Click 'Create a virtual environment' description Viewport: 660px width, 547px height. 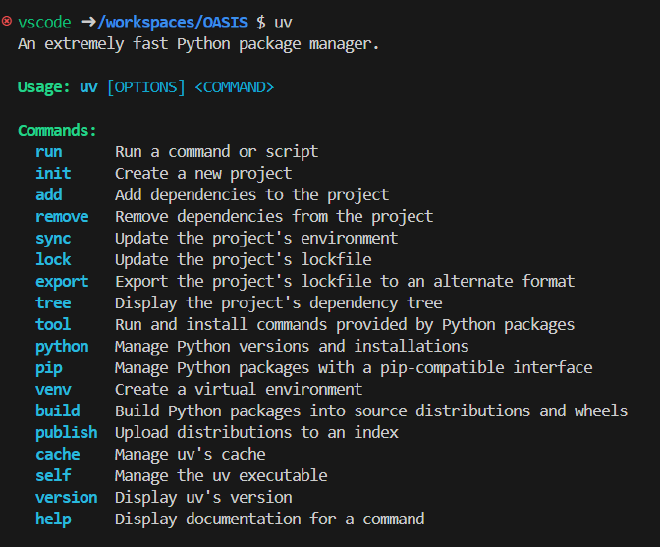coord(239,390)
